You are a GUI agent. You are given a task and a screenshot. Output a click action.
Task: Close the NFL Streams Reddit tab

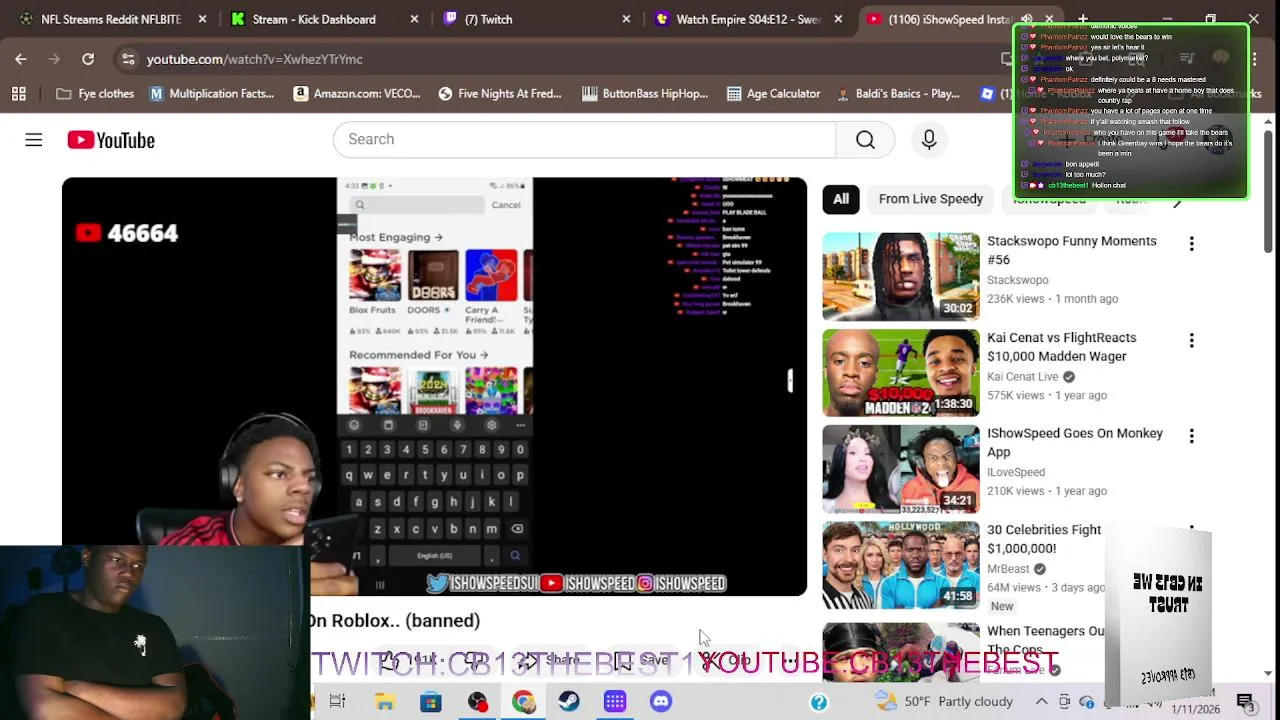tap(202, 19)
